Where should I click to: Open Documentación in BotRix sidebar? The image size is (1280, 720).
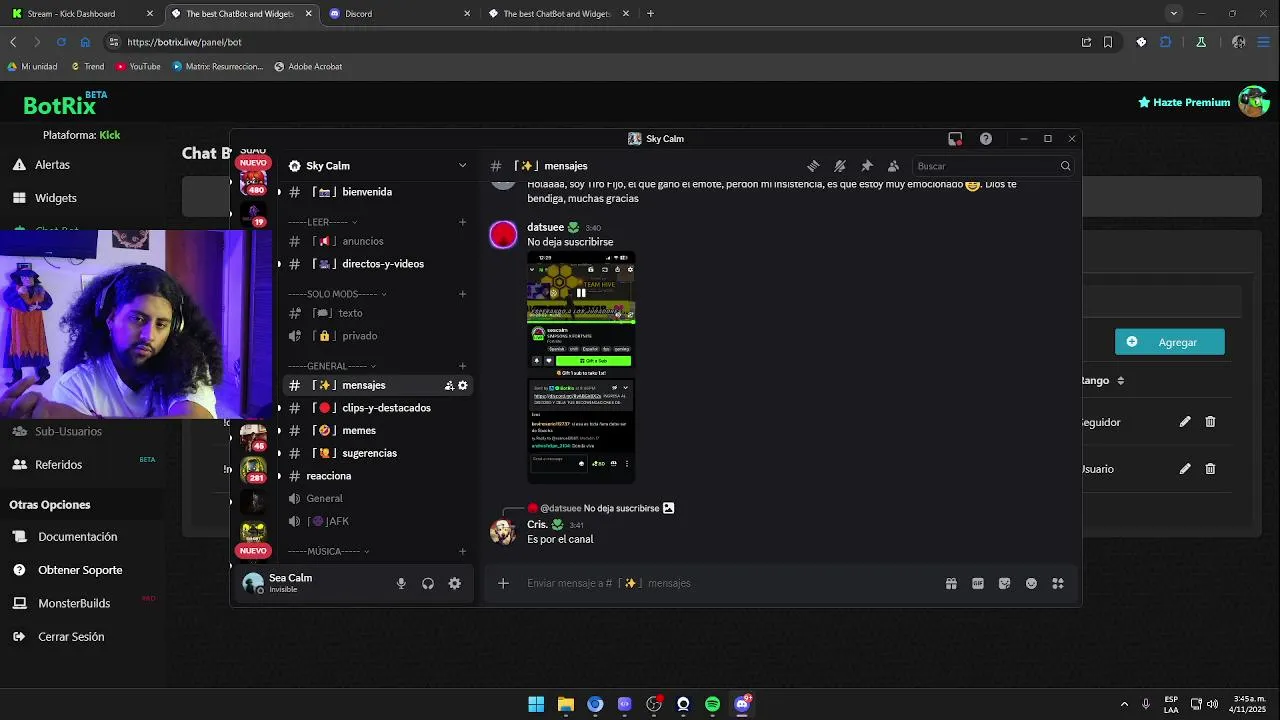point(77,536)
